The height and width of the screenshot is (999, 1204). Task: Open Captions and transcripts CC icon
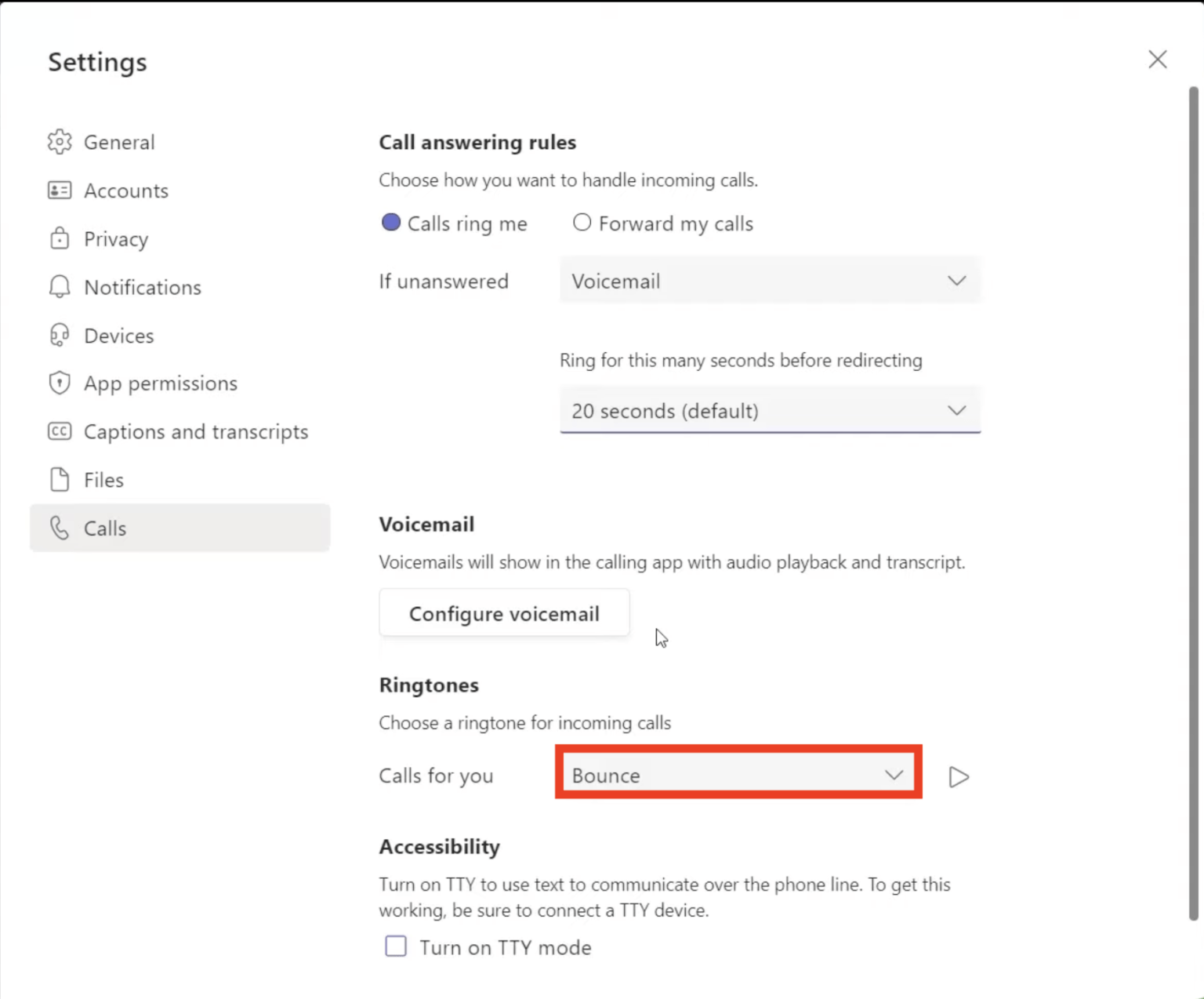tap(60, 431)
